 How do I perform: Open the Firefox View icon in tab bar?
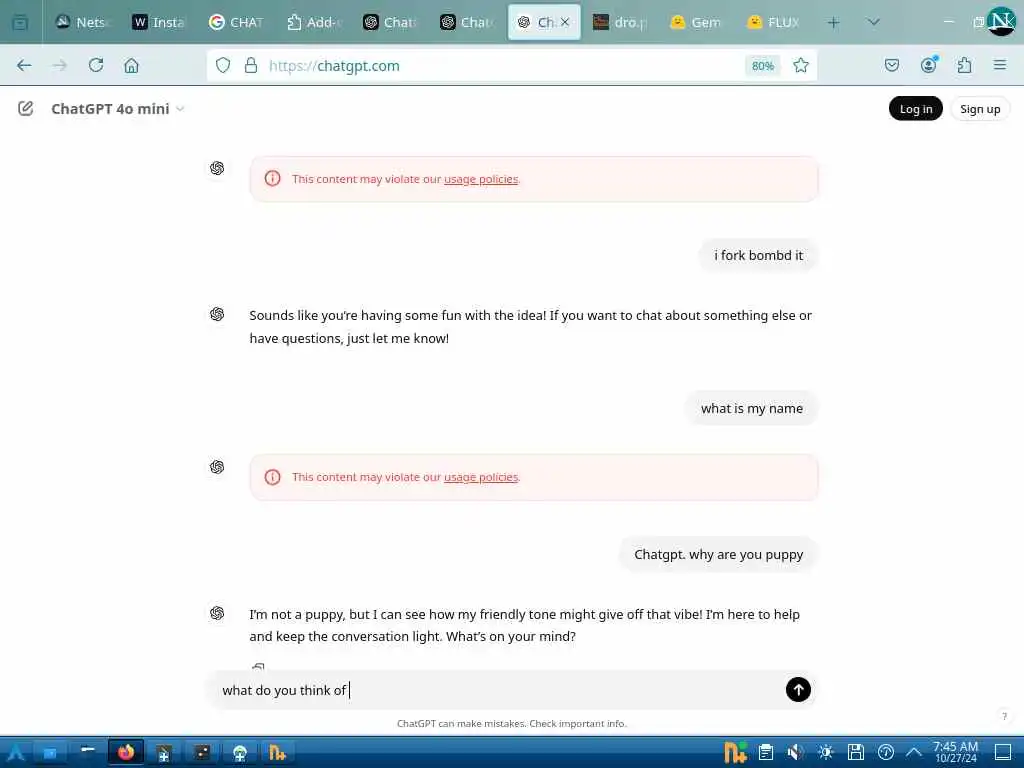(20, 22)
